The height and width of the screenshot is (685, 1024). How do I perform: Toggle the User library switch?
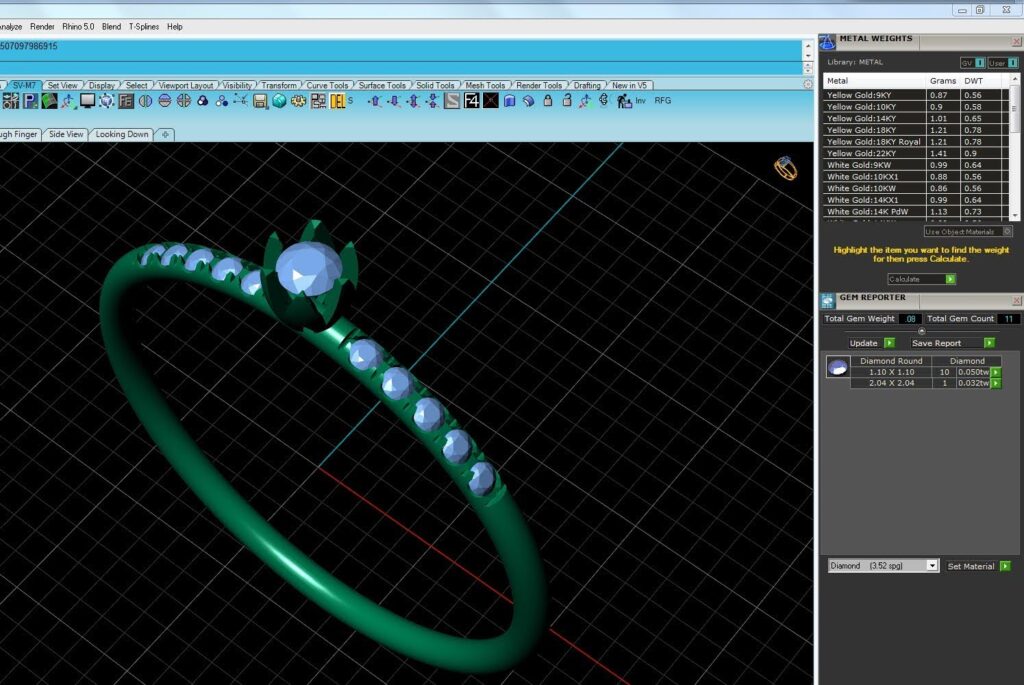point(1002,63)
